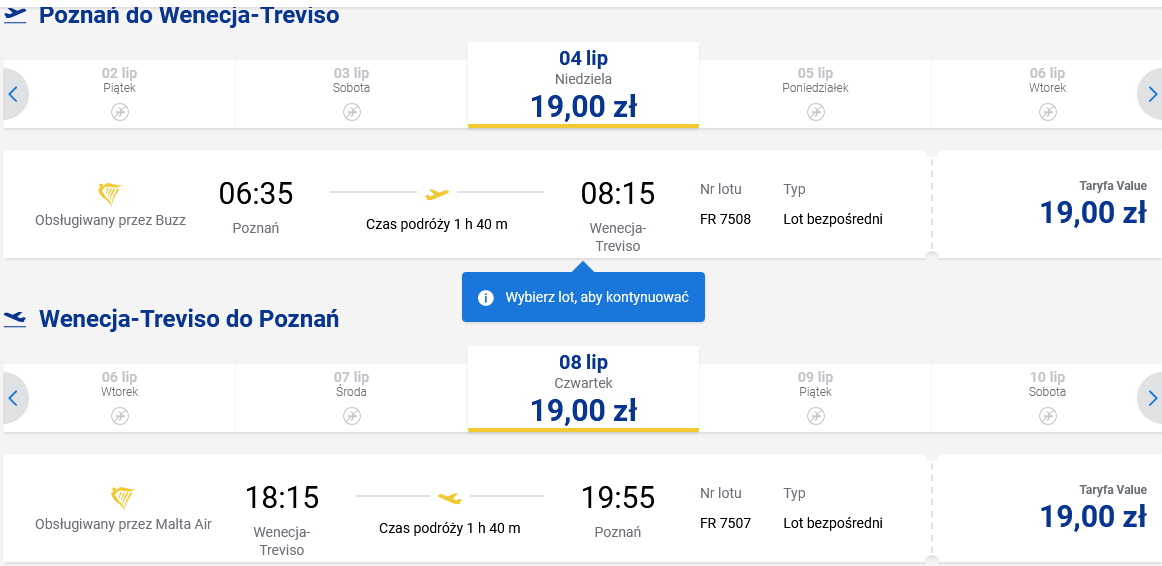This screenshot has height=566, width=1162.
Task: Click the Ryanair harp logo on Buzz flight
Action: [110, 195]
